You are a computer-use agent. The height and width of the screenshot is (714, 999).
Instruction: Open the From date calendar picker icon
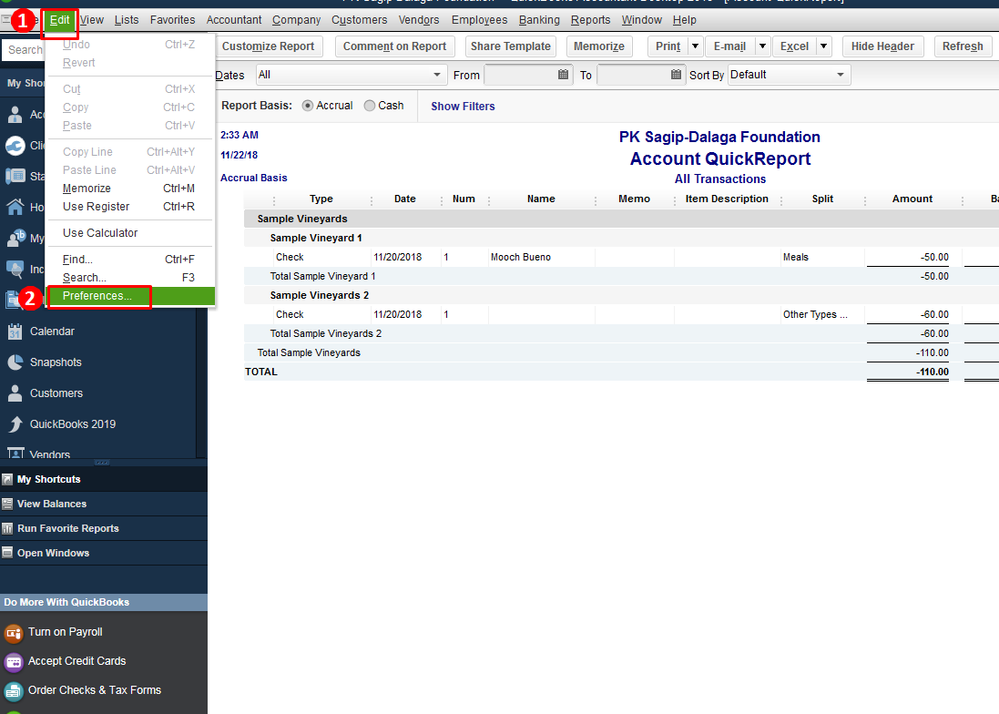pos(563,75)
